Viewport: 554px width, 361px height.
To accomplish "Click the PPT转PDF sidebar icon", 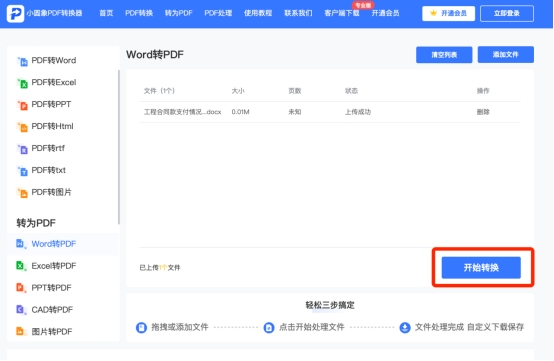I will click(x=21, y=288).
